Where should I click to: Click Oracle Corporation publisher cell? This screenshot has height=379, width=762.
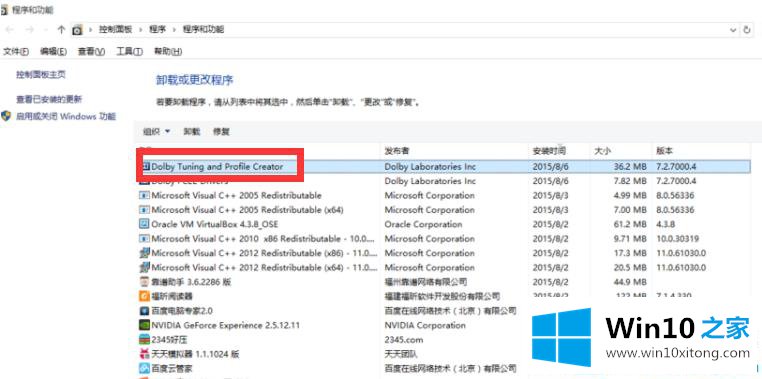click(423, 224)
